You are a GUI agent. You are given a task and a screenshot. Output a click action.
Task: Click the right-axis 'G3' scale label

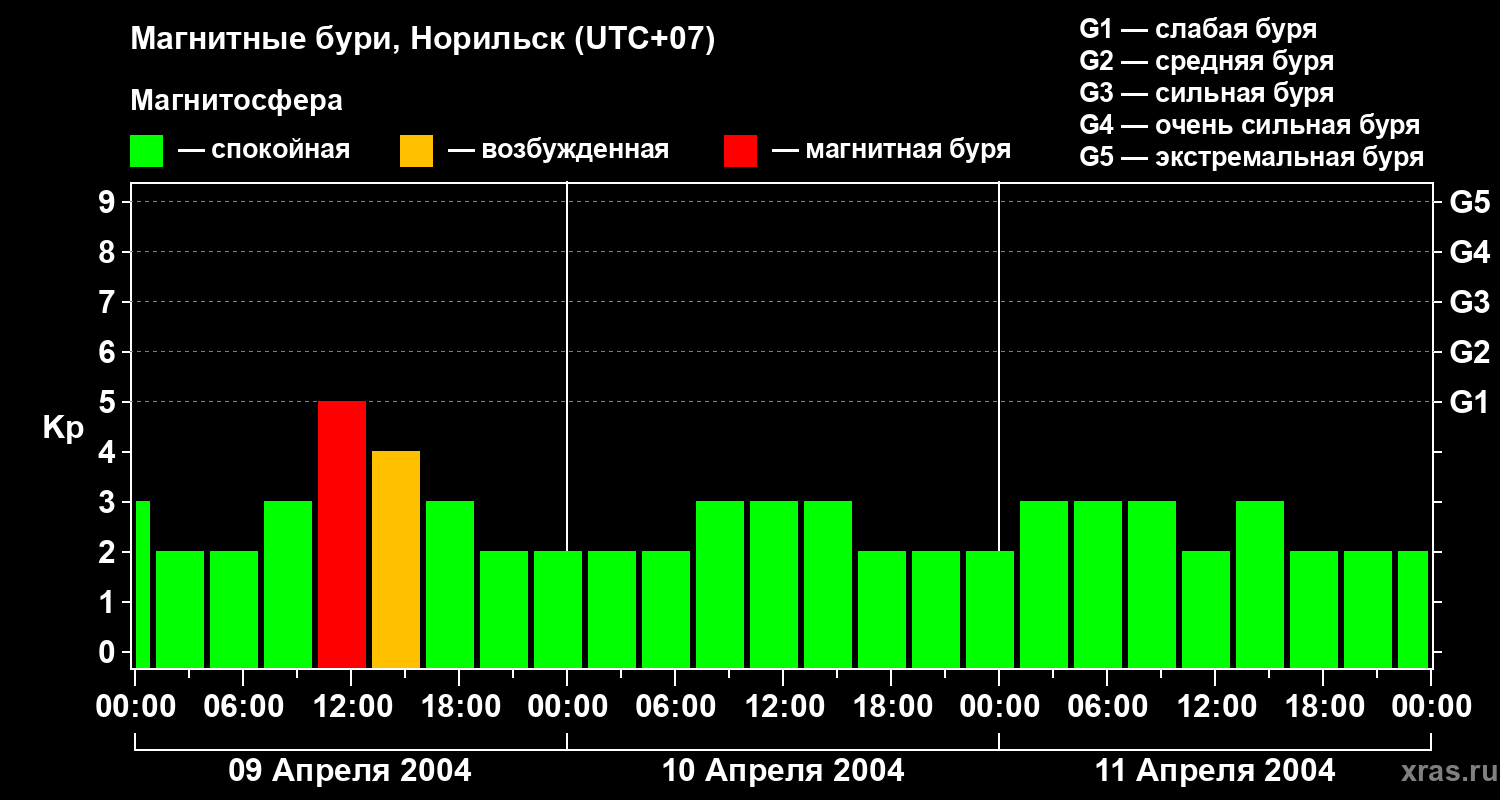point(1469,302)
